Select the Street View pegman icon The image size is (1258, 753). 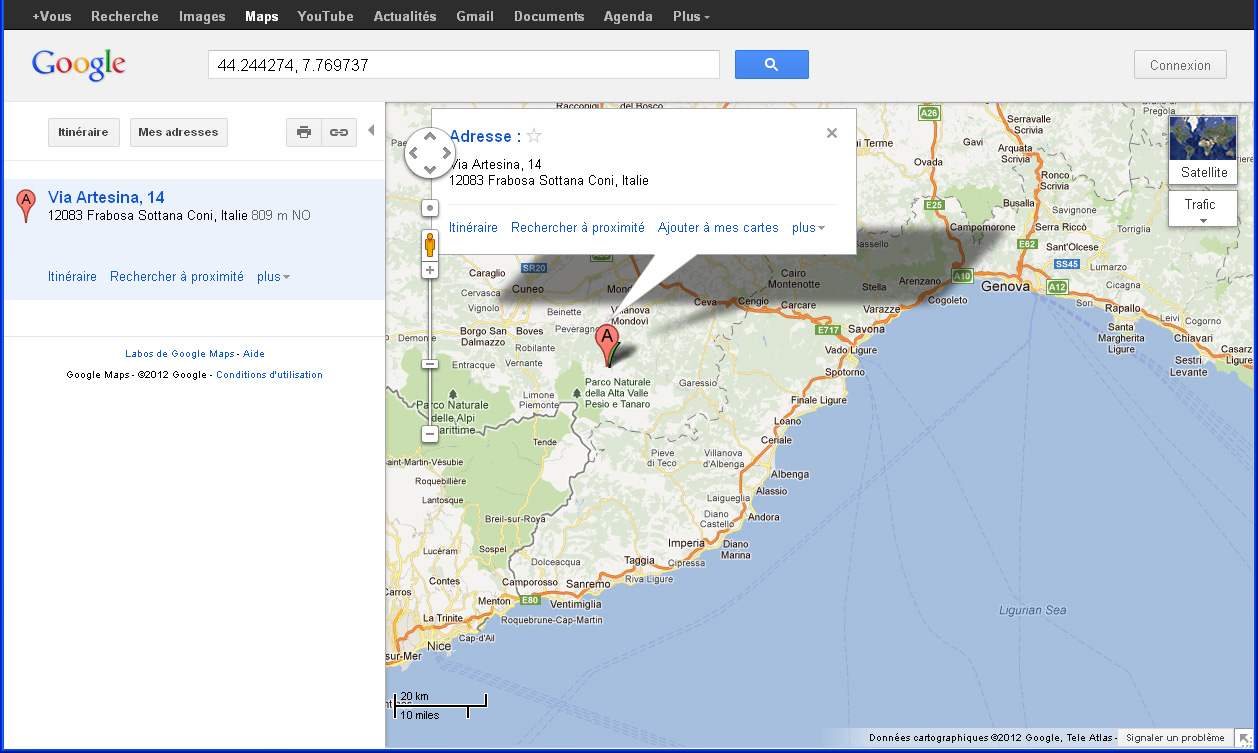[x=430, y=244]
